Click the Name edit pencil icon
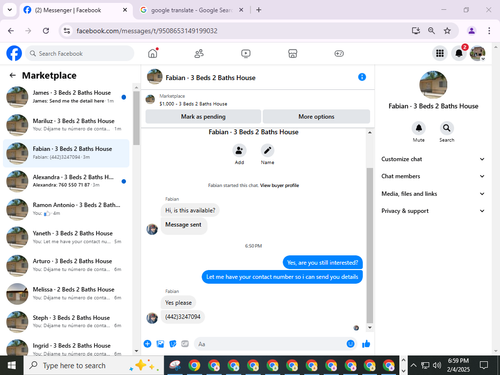This screenshot has width=500, height=375. (267, 151)
